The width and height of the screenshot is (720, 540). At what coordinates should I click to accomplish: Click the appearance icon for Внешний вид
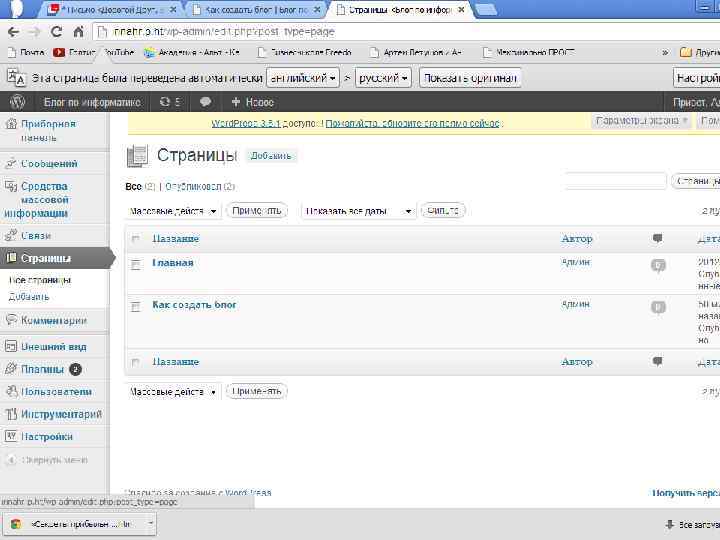click(11, 346)
